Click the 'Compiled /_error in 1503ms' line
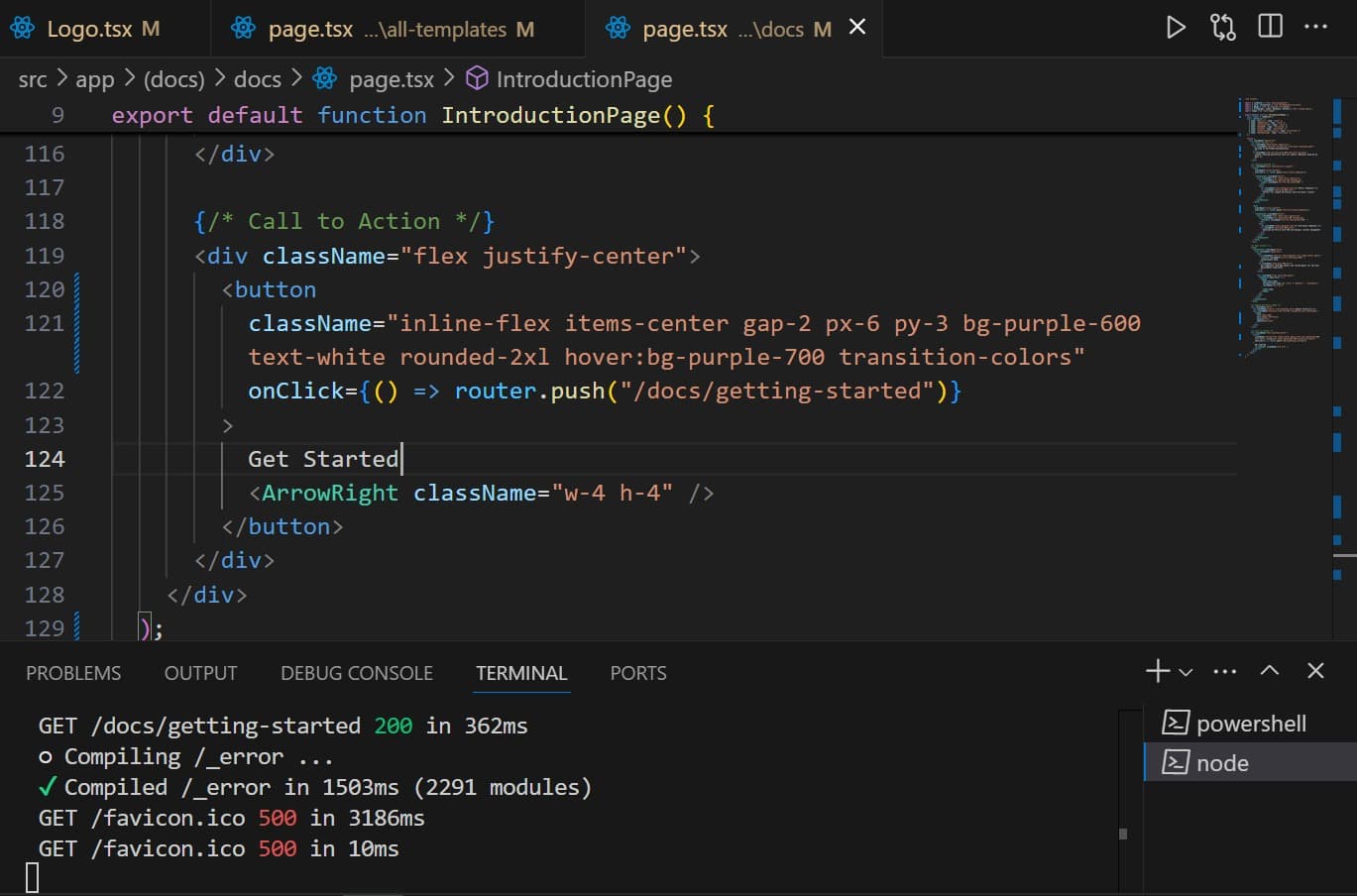This screenshot has width=1357, height=896. click(314, 788)
